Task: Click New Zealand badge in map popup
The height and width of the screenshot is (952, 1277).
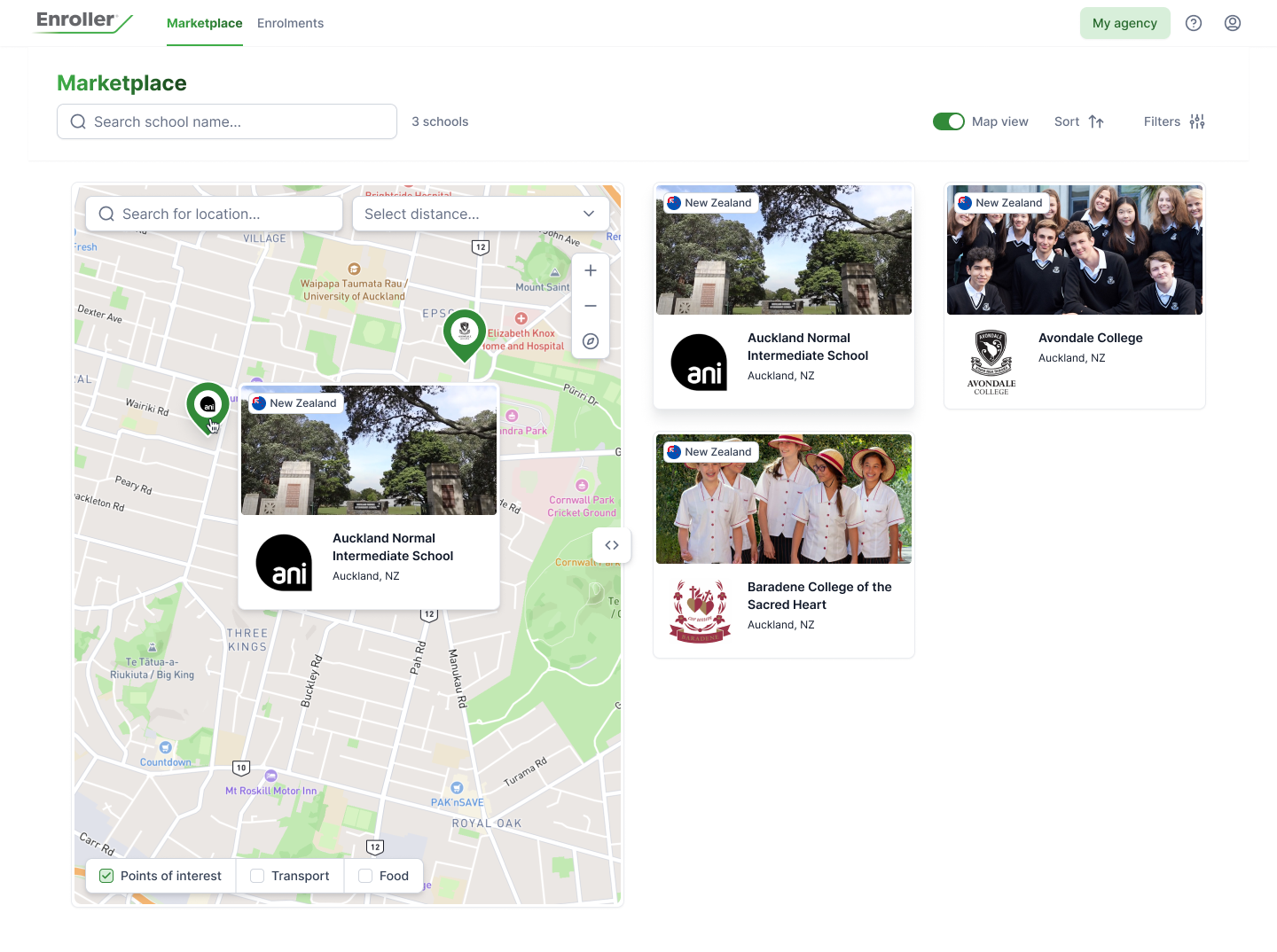Action: pyautogui.click(x=295, y=403)
